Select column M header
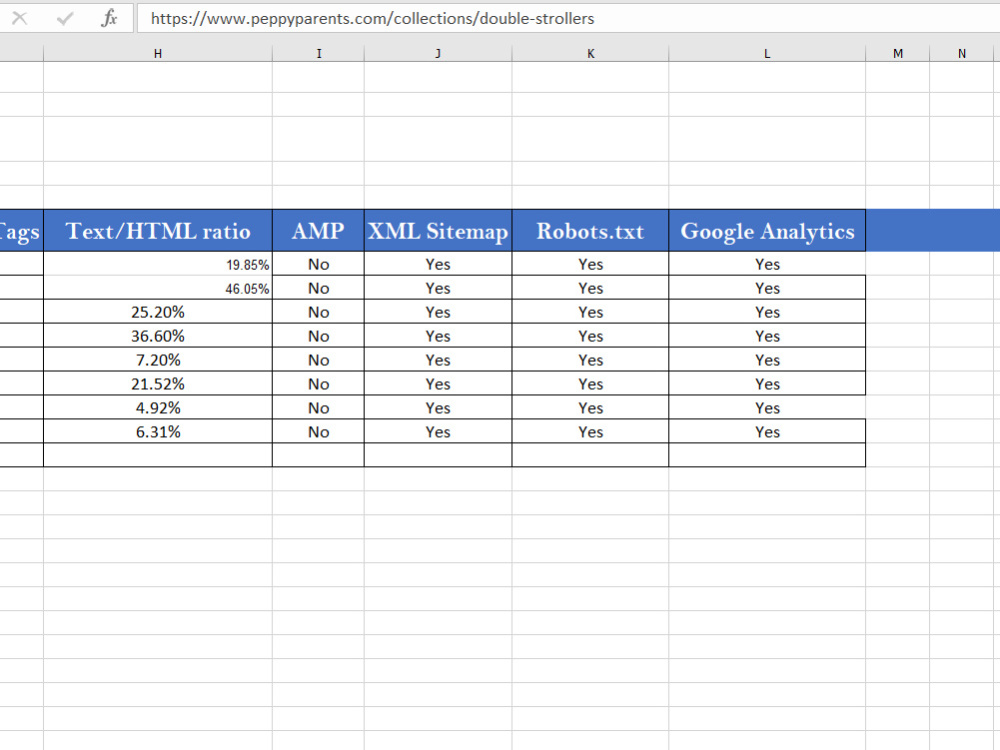This screenshot has height=750, width=1000. [x=897, y=54]
